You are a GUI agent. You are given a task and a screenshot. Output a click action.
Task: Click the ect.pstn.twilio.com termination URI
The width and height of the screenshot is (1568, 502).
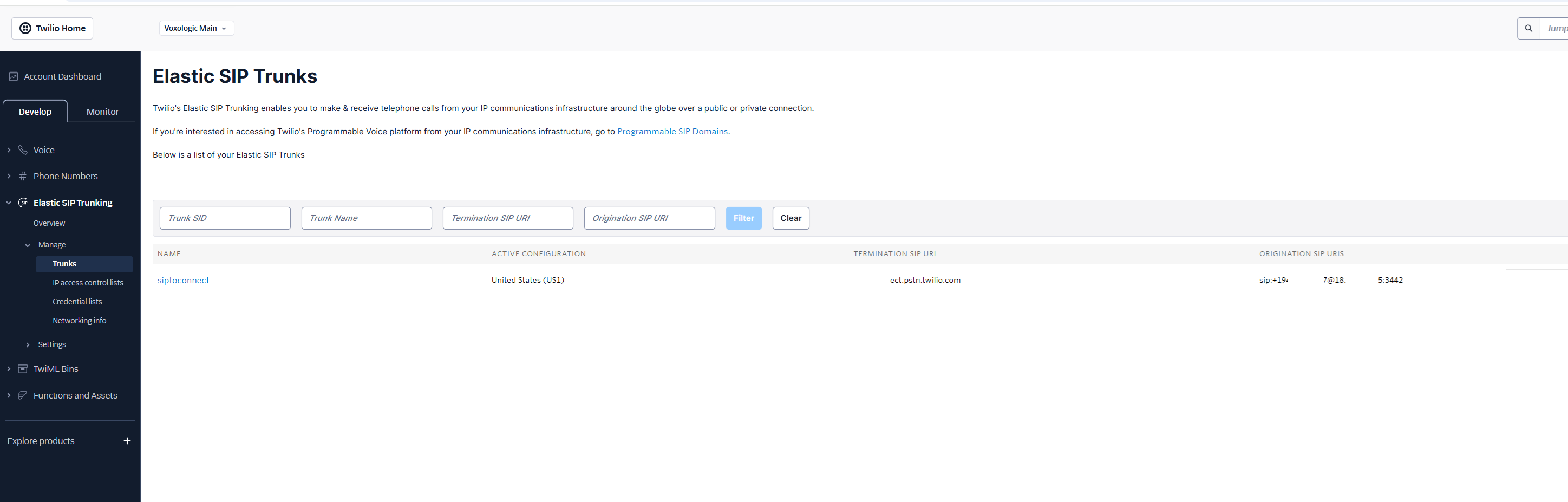pyautogui.click(x=925, y=280)
